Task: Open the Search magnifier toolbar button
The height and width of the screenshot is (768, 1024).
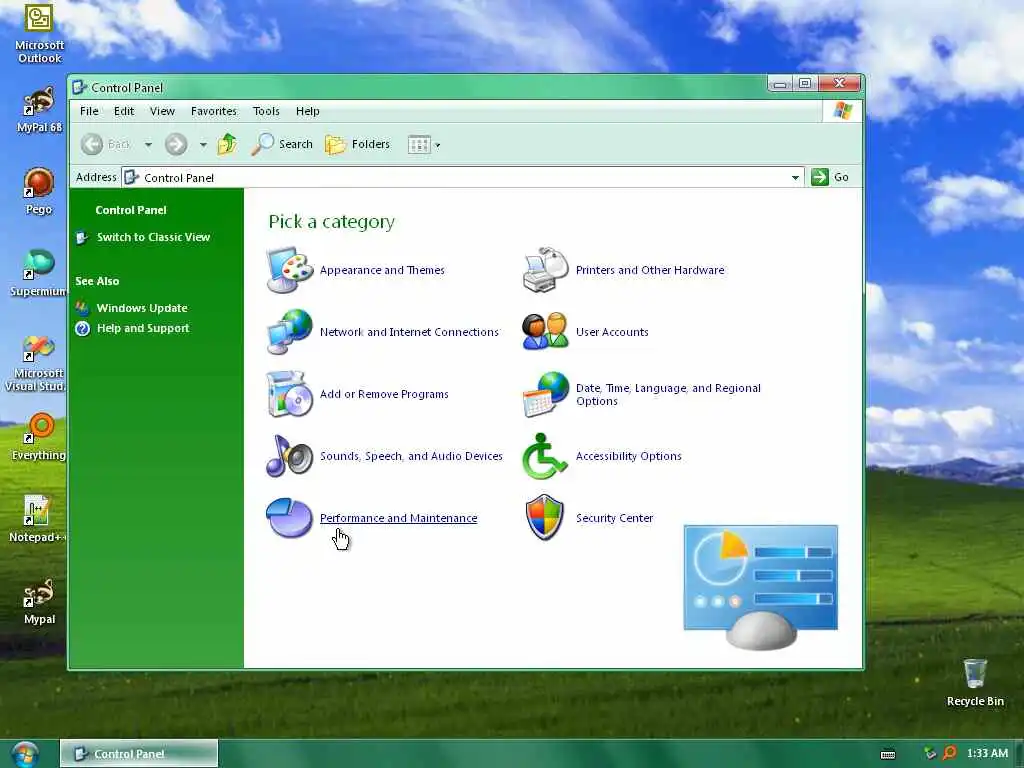Action: 282,144
